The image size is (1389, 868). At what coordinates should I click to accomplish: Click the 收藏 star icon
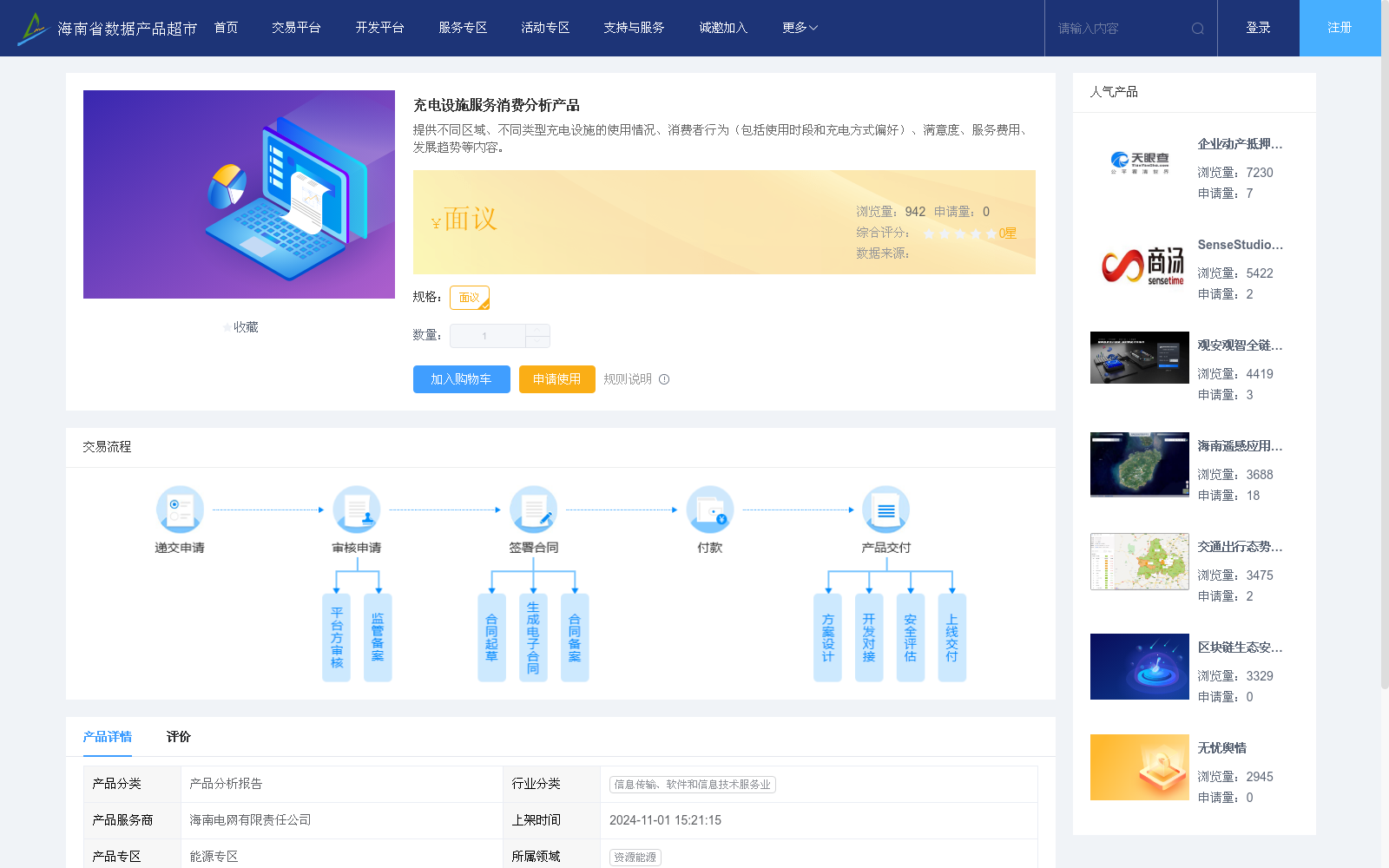[x=227, y=327]
